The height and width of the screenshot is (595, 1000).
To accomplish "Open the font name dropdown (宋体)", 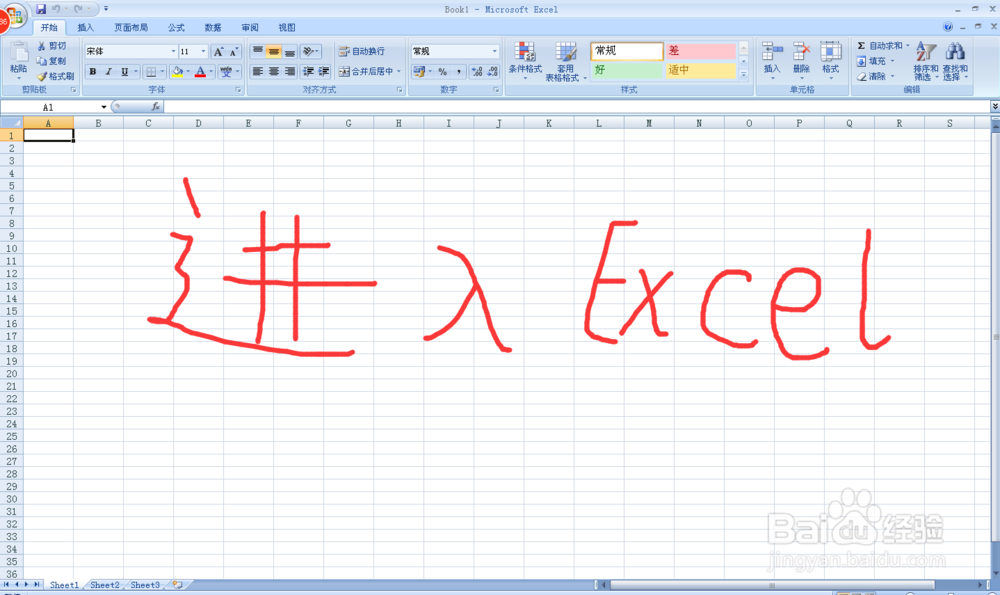I will tap(173, 51).
